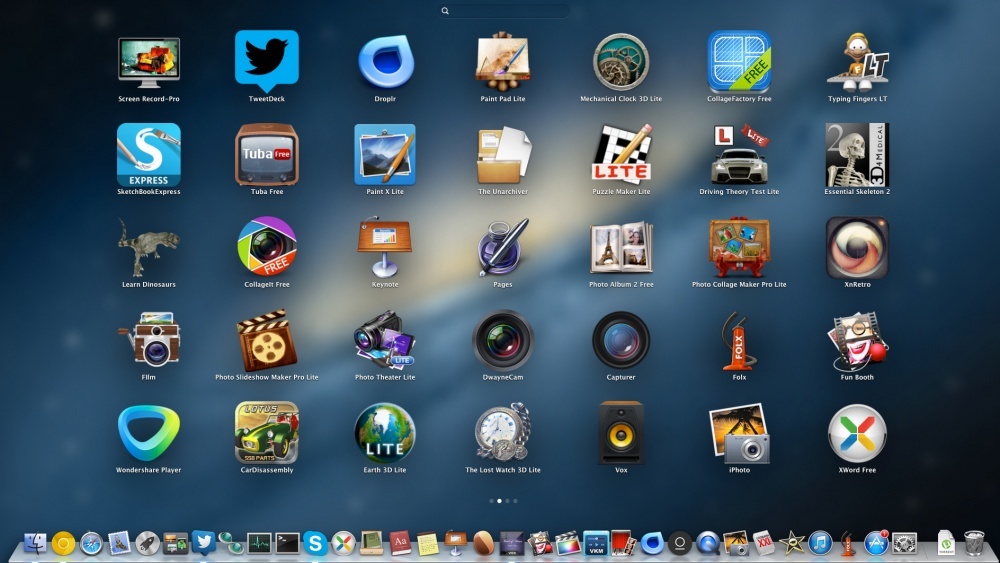Open Droplr in the Launchpad grid
This screenshot has height=563, width=1000.
(385, 62)
